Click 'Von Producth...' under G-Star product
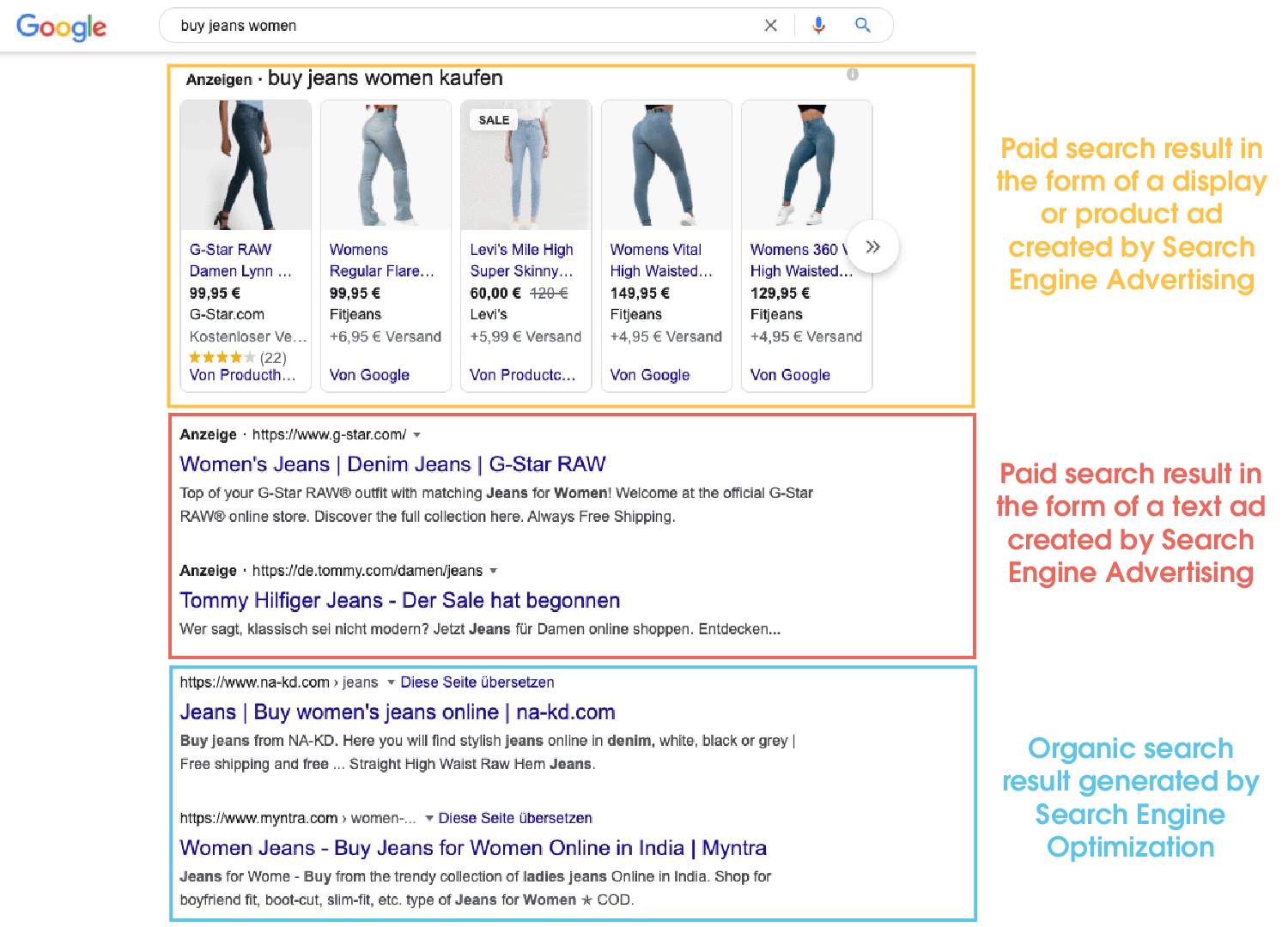Image resolution: width=1288 pixels, height=927 pixels. [x=242, y=375]
